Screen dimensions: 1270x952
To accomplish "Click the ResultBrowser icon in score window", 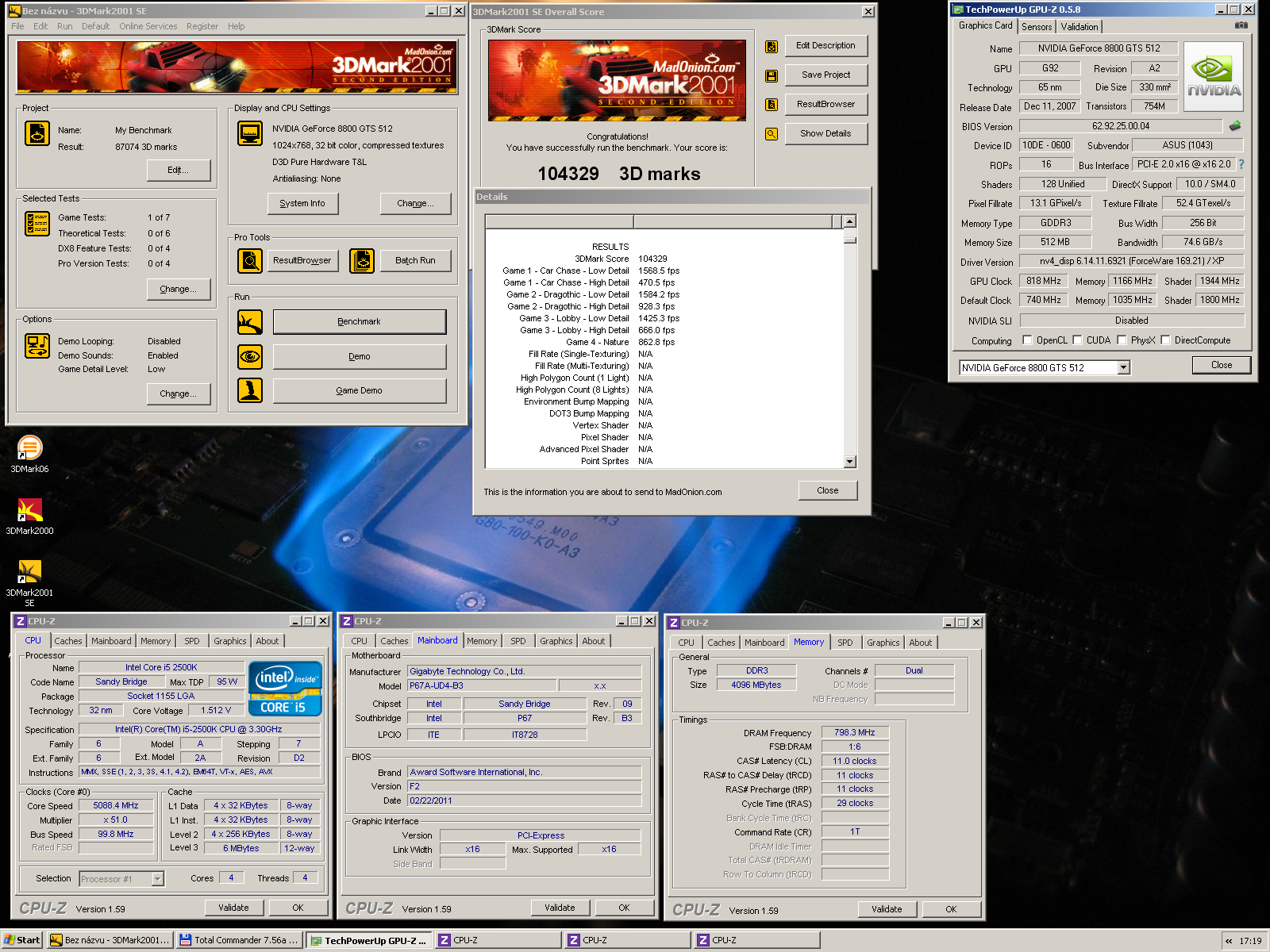I will tap(771, 105).
